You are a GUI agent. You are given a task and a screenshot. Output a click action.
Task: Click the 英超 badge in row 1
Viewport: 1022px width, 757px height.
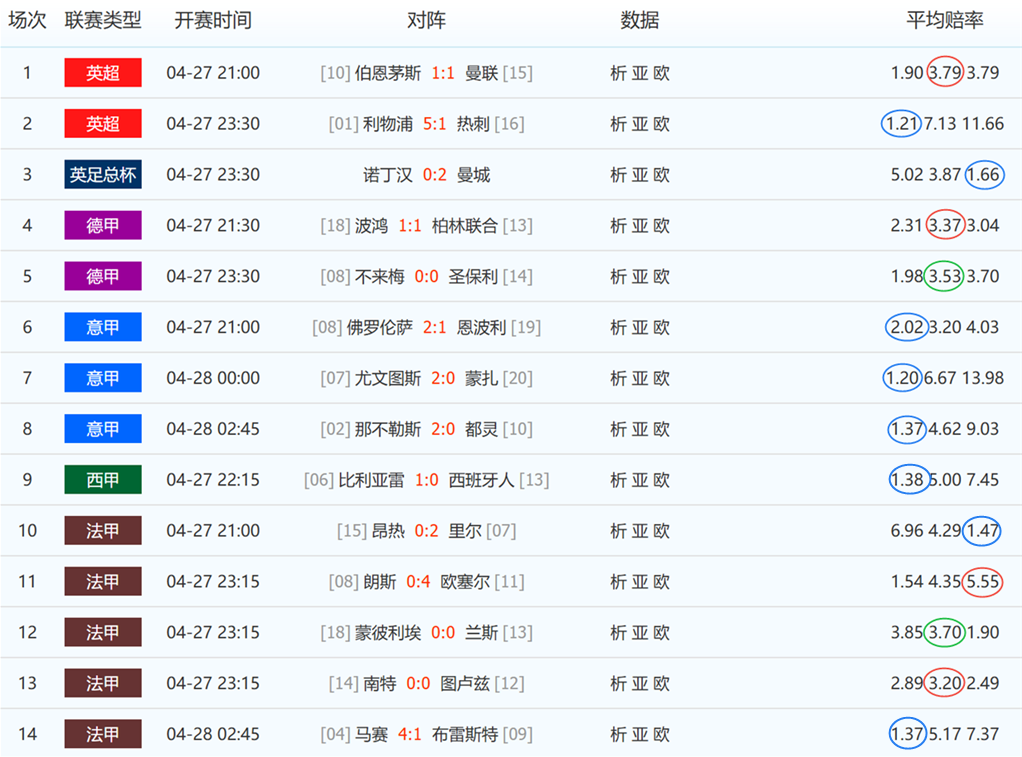(103, 72)
